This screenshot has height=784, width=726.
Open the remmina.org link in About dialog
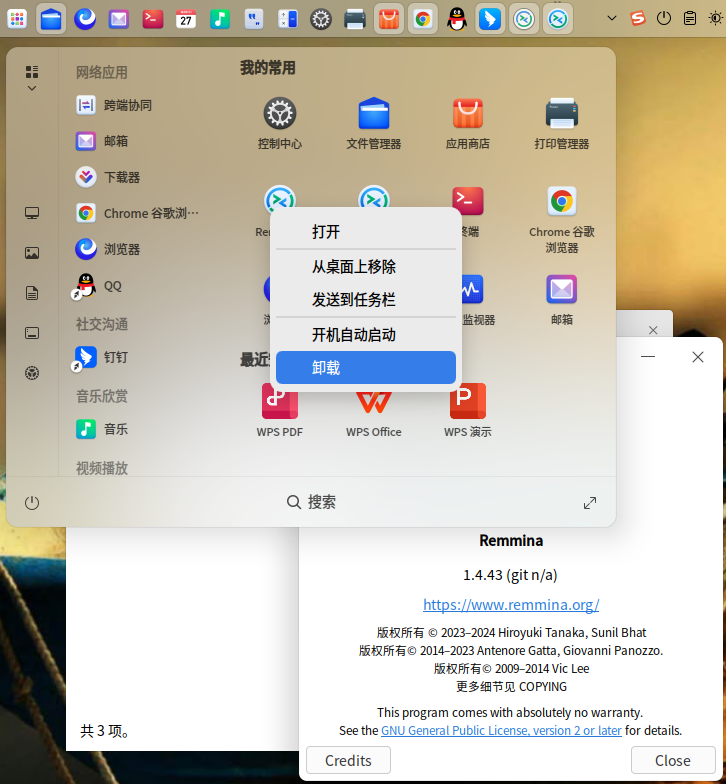(511, 604)
